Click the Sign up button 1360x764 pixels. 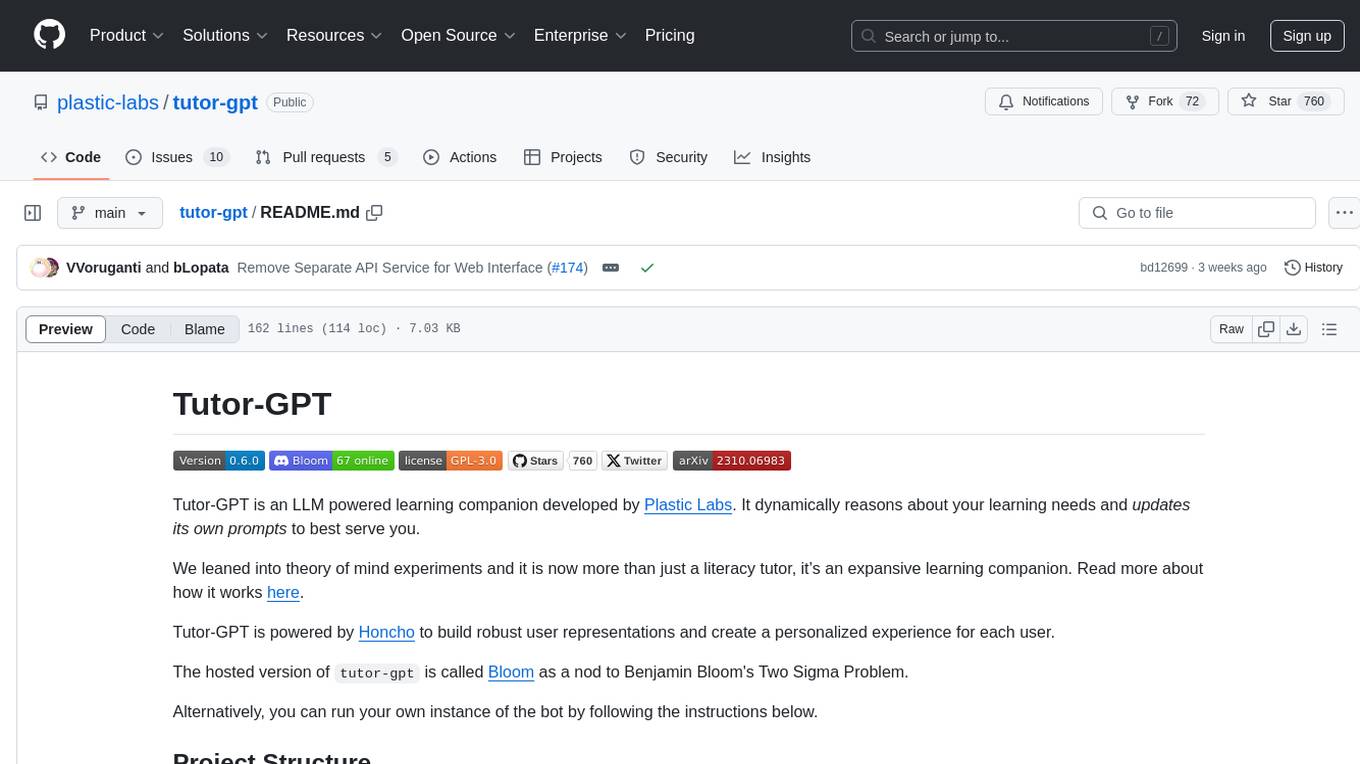1307,36
